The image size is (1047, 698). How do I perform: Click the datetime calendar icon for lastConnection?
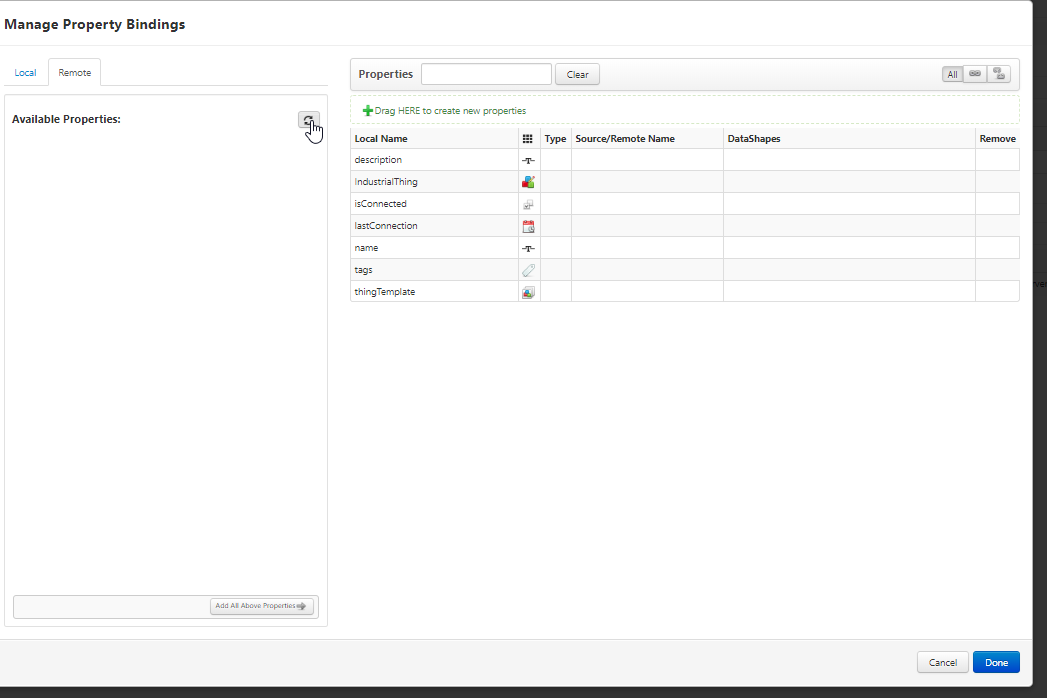tap(529, 225)
